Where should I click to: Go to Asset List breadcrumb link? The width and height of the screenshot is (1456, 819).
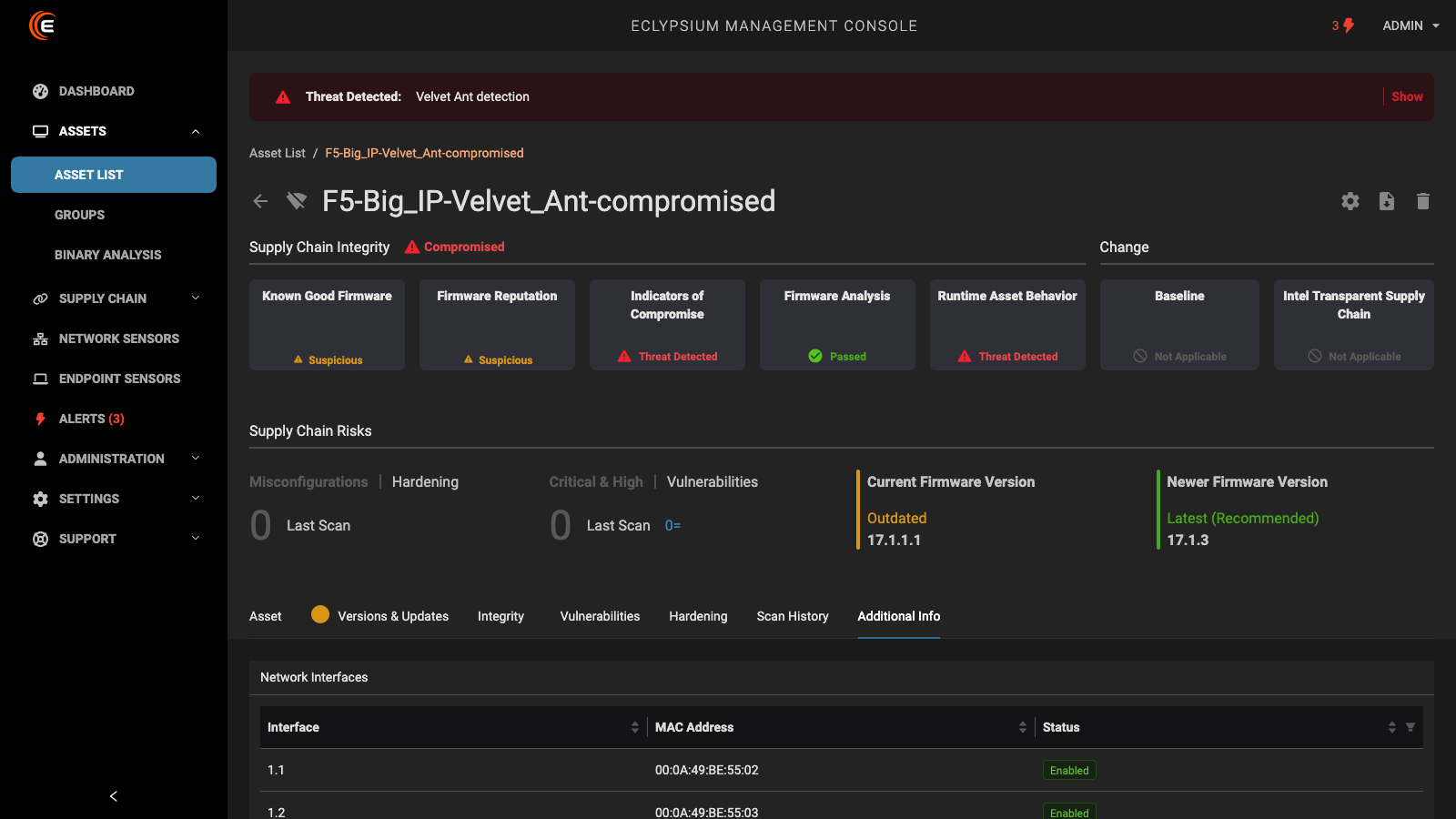pyautogui.click(x=278, y=153)
